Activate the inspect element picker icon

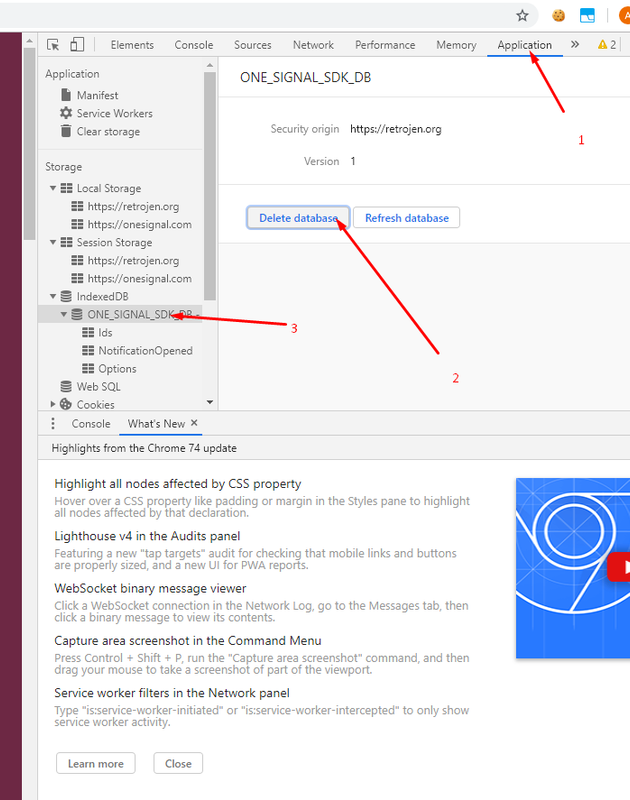click(x=53, y=45)
